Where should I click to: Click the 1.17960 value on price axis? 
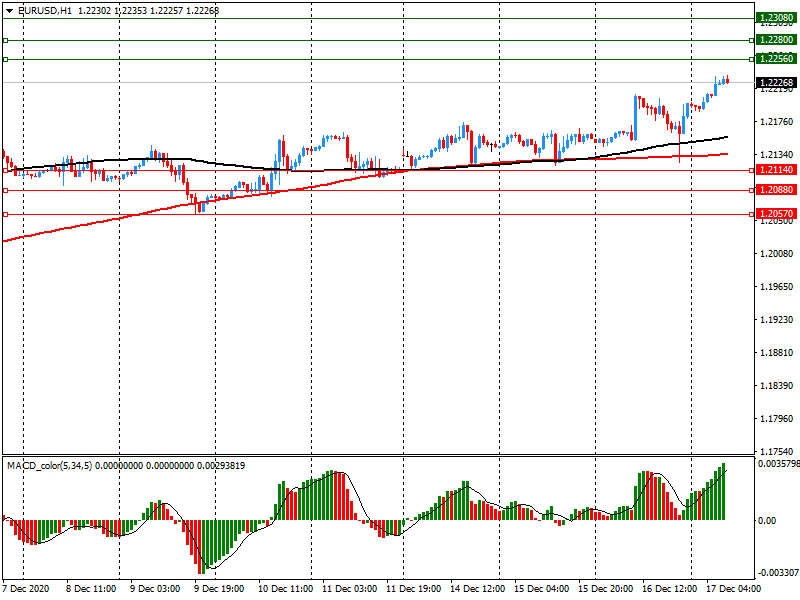pos(776,419)
